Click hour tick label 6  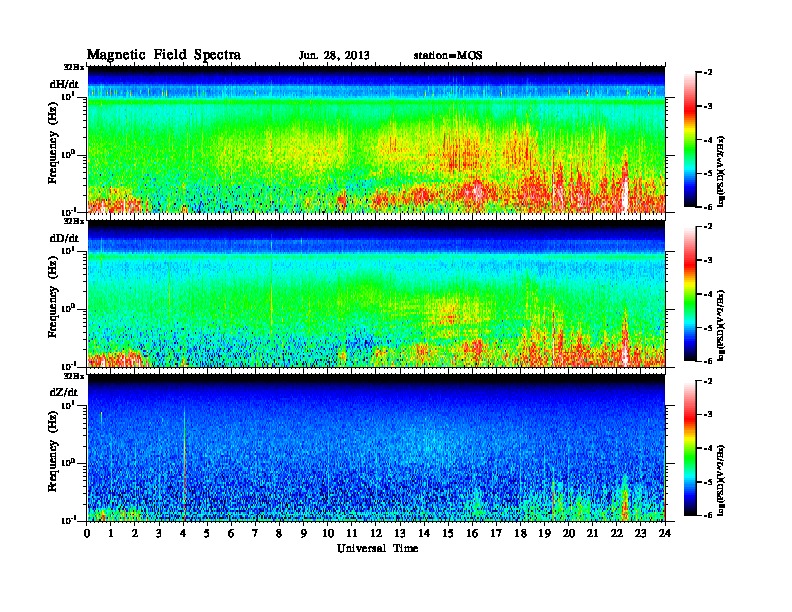click(x=232, y=534)
